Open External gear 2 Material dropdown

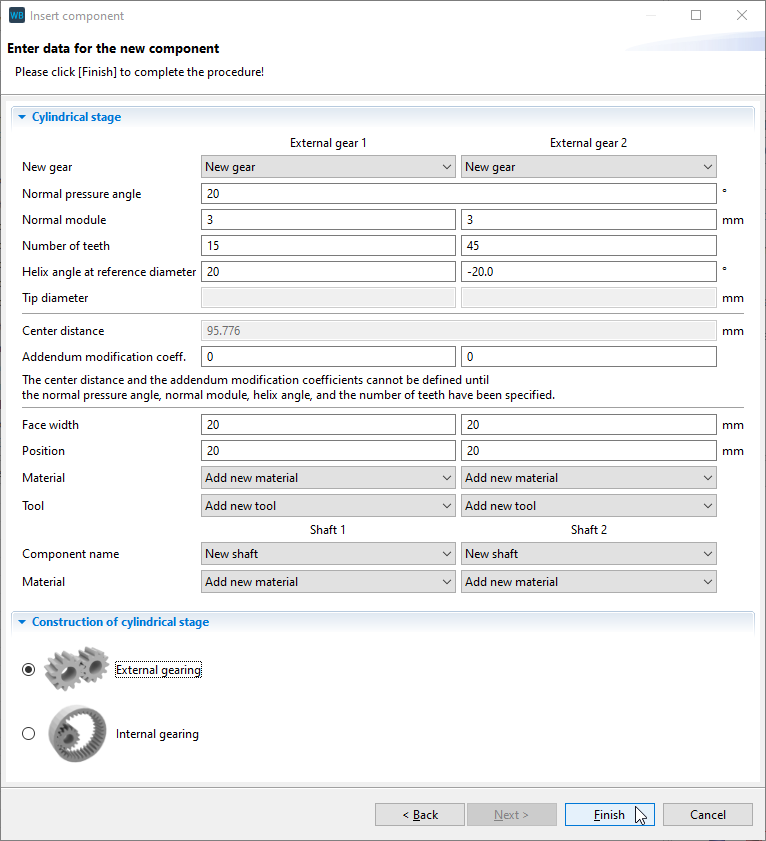click(588, 478)
